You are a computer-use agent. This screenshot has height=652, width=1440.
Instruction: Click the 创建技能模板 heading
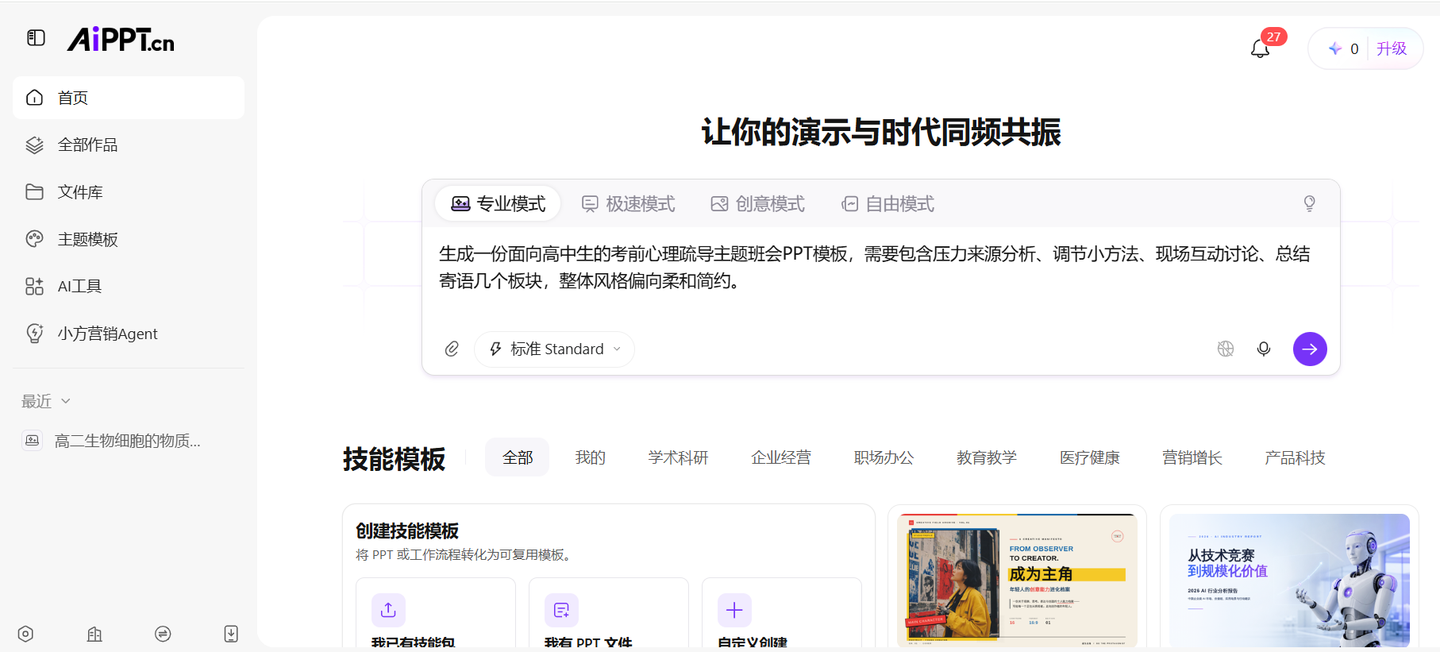tap(407, 531)
